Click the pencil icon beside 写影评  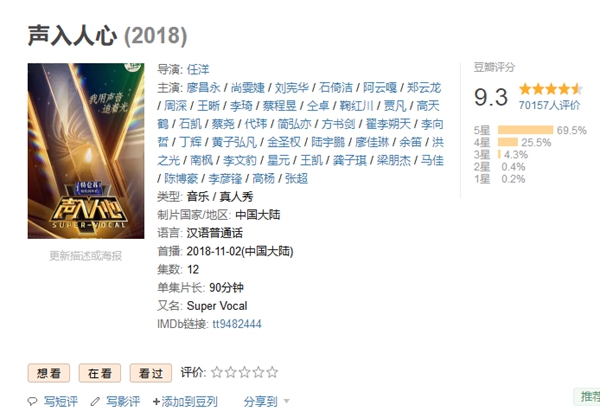pyautogui.click(x=95, y=401)
